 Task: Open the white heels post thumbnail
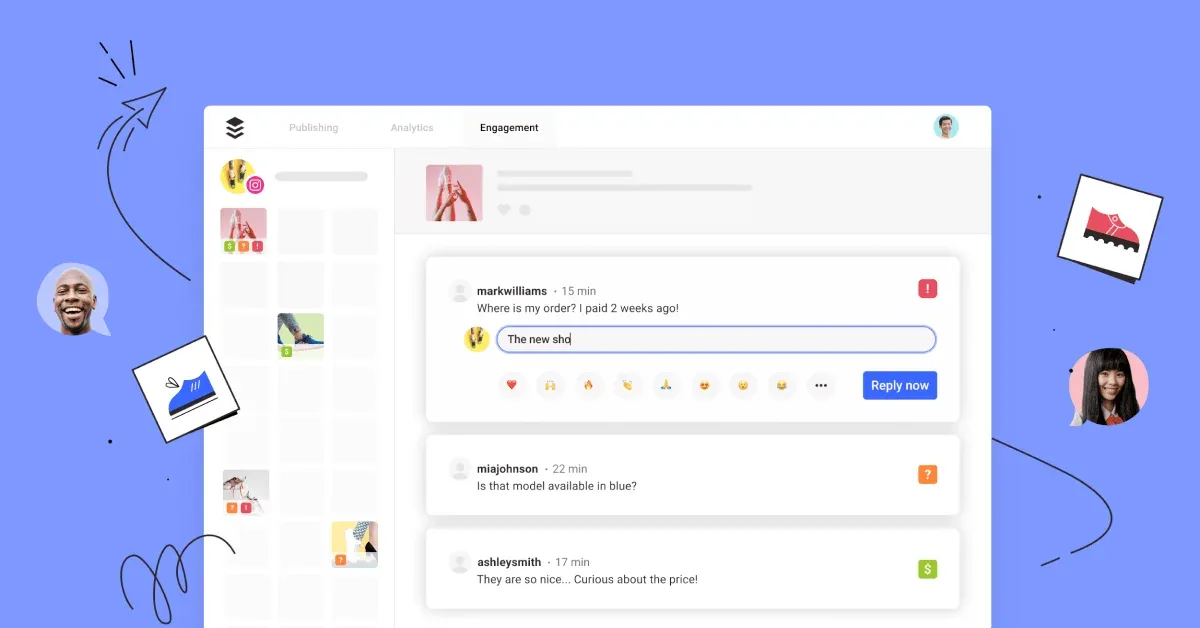point(246,492)
